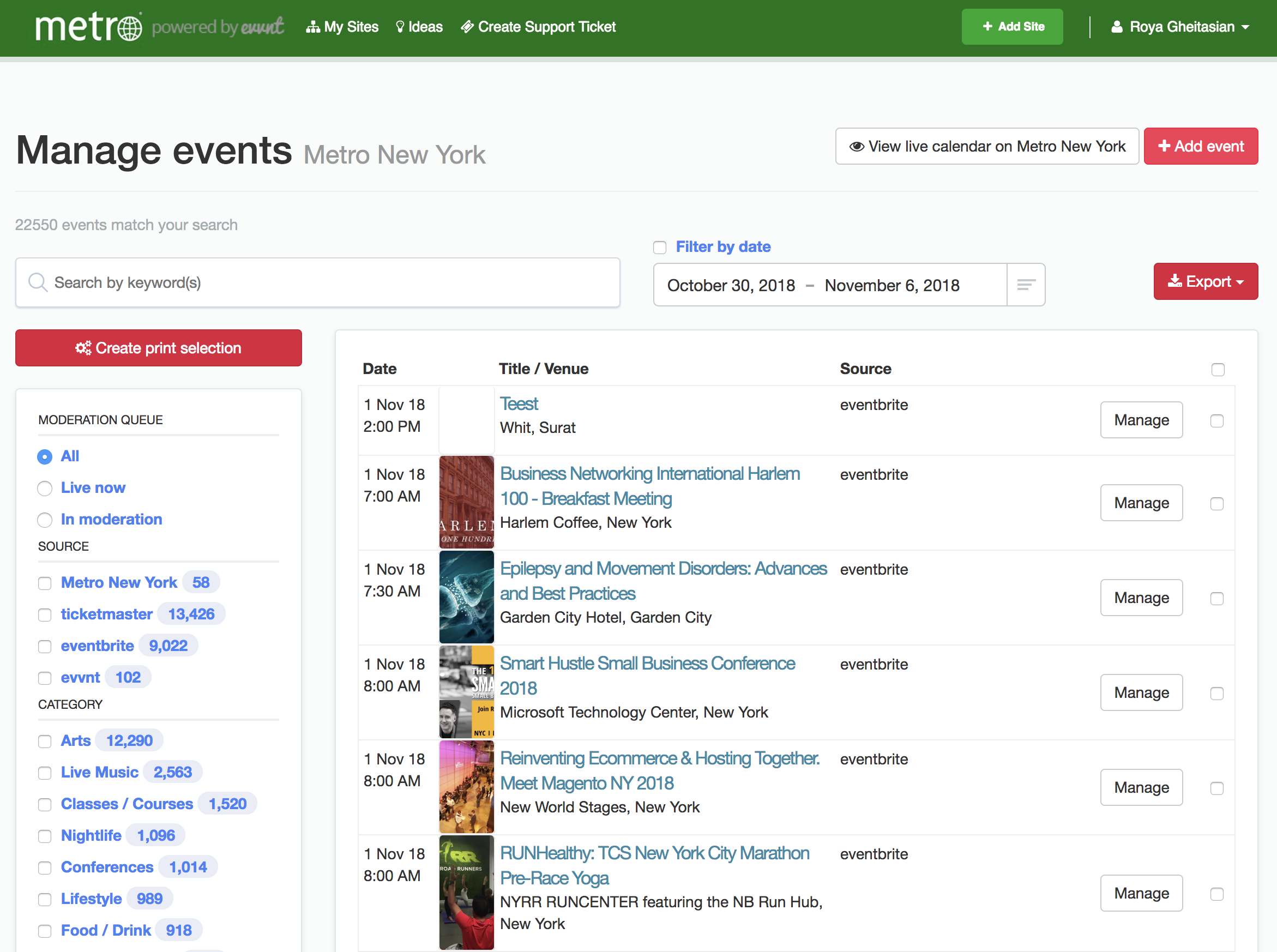Click Create print selection button
Viewport: 1277px width, 952px height.
[x=159, y=347]
